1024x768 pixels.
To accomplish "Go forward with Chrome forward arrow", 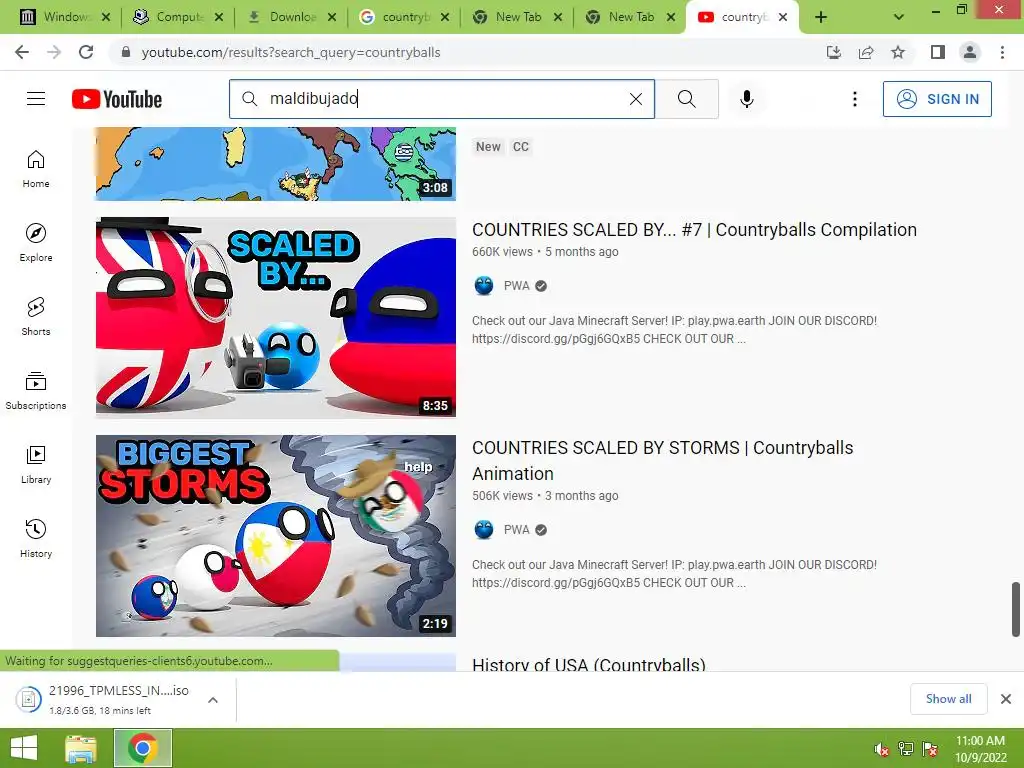I will click(x=54, y=52).
